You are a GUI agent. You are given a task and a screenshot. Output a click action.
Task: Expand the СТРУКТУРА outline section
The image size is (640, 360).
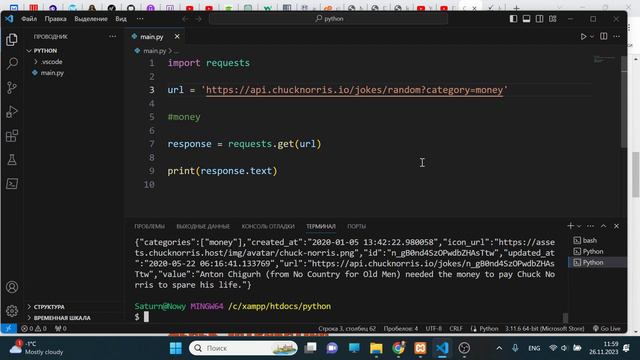pos(49,307)
